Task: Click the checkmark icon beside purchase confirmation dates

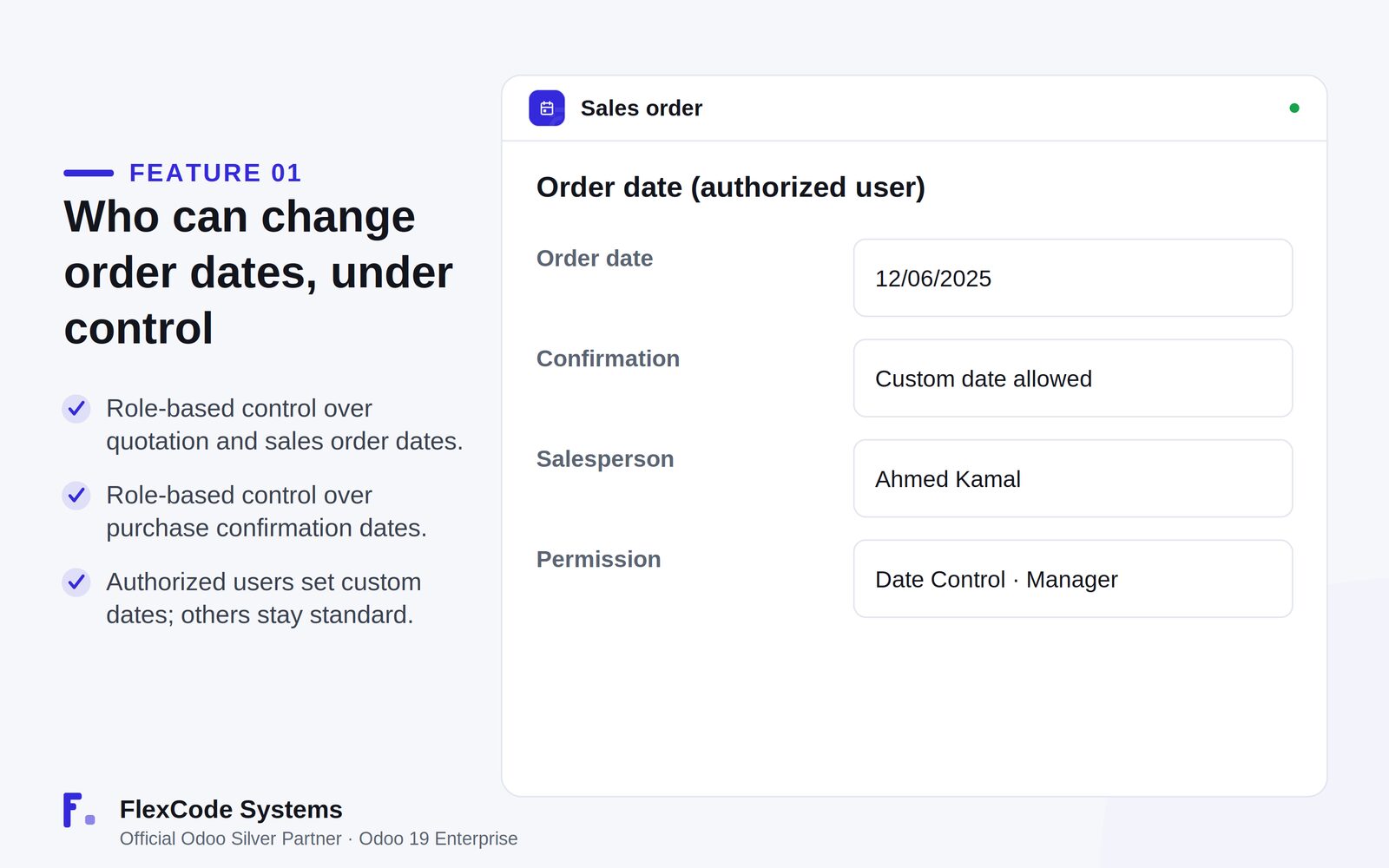Action: (76, 495)
